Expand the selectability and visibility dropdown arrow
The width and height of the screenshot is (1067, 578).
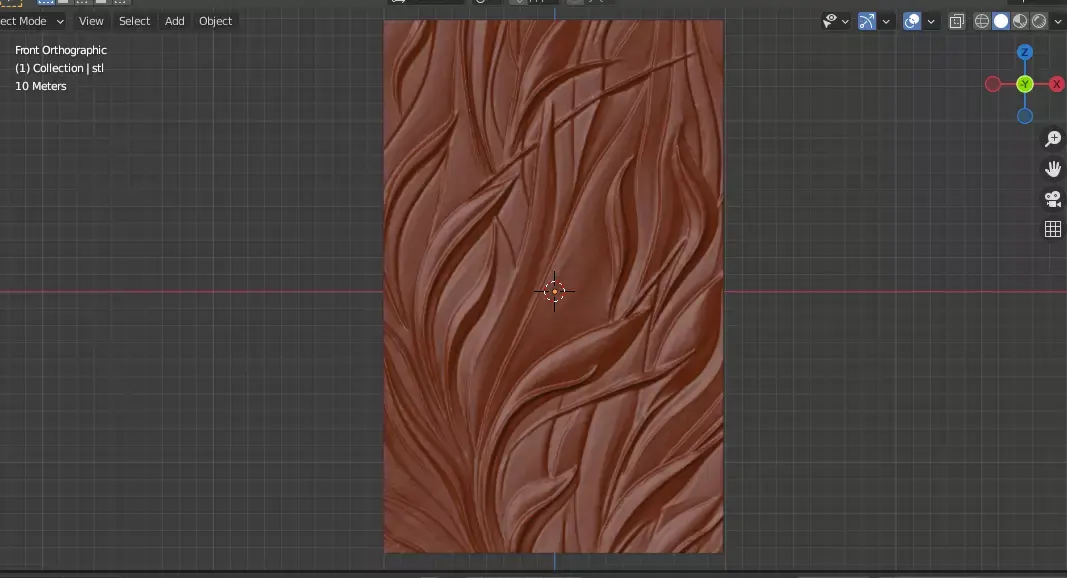click(x=845, y=22)
